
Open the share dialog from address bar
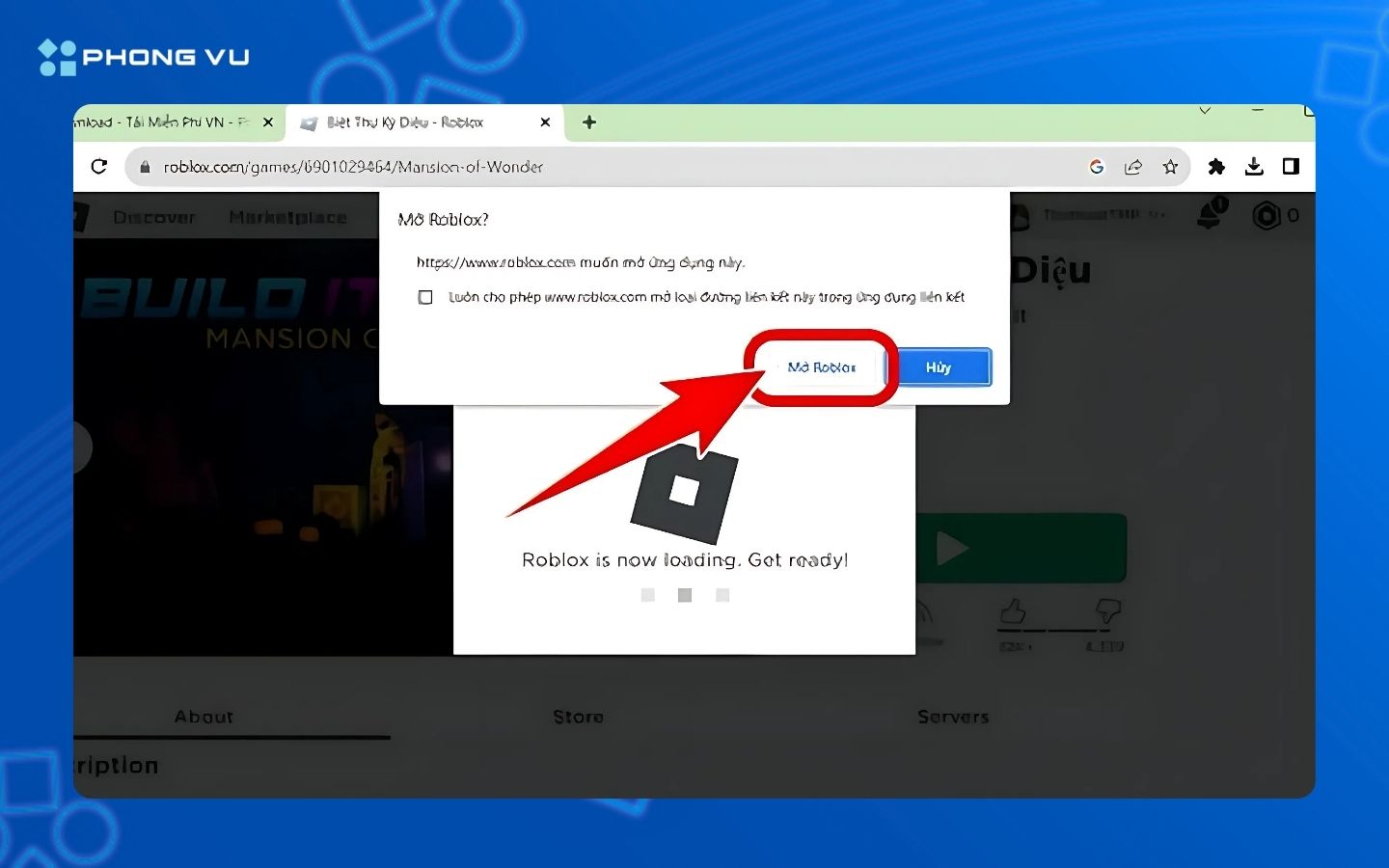click(1133, 166)
